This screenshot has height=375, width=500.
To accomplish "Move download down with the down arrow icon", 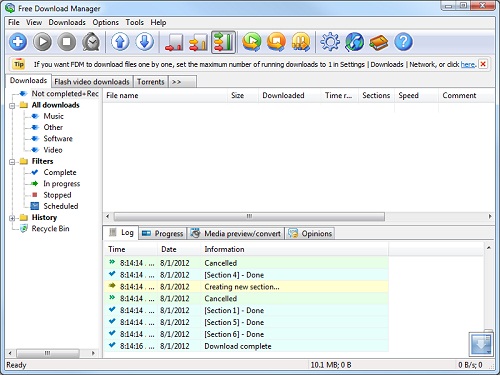I will tap(145, 42).
